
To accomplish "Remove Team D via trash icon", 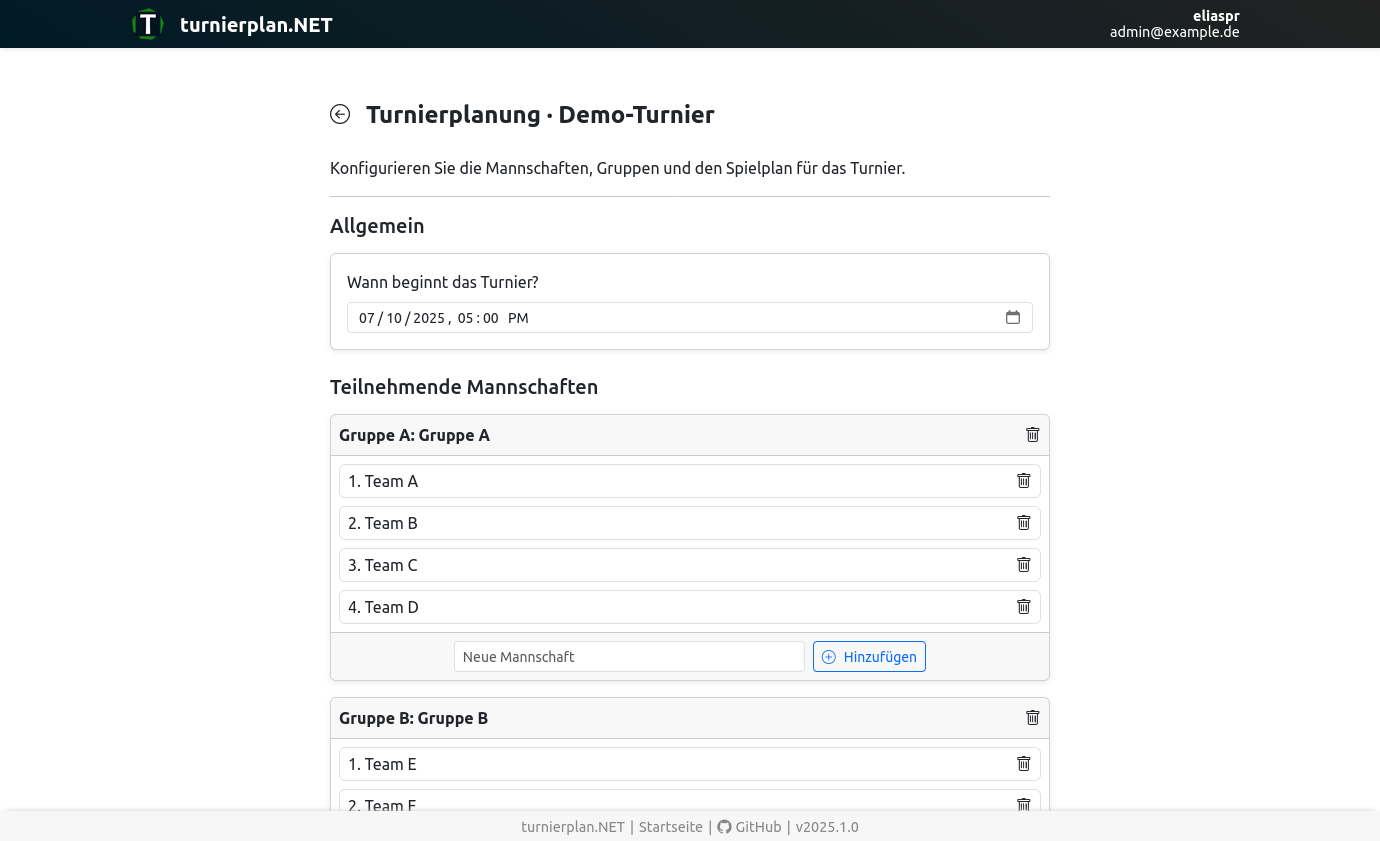I will pos(1024,607).
